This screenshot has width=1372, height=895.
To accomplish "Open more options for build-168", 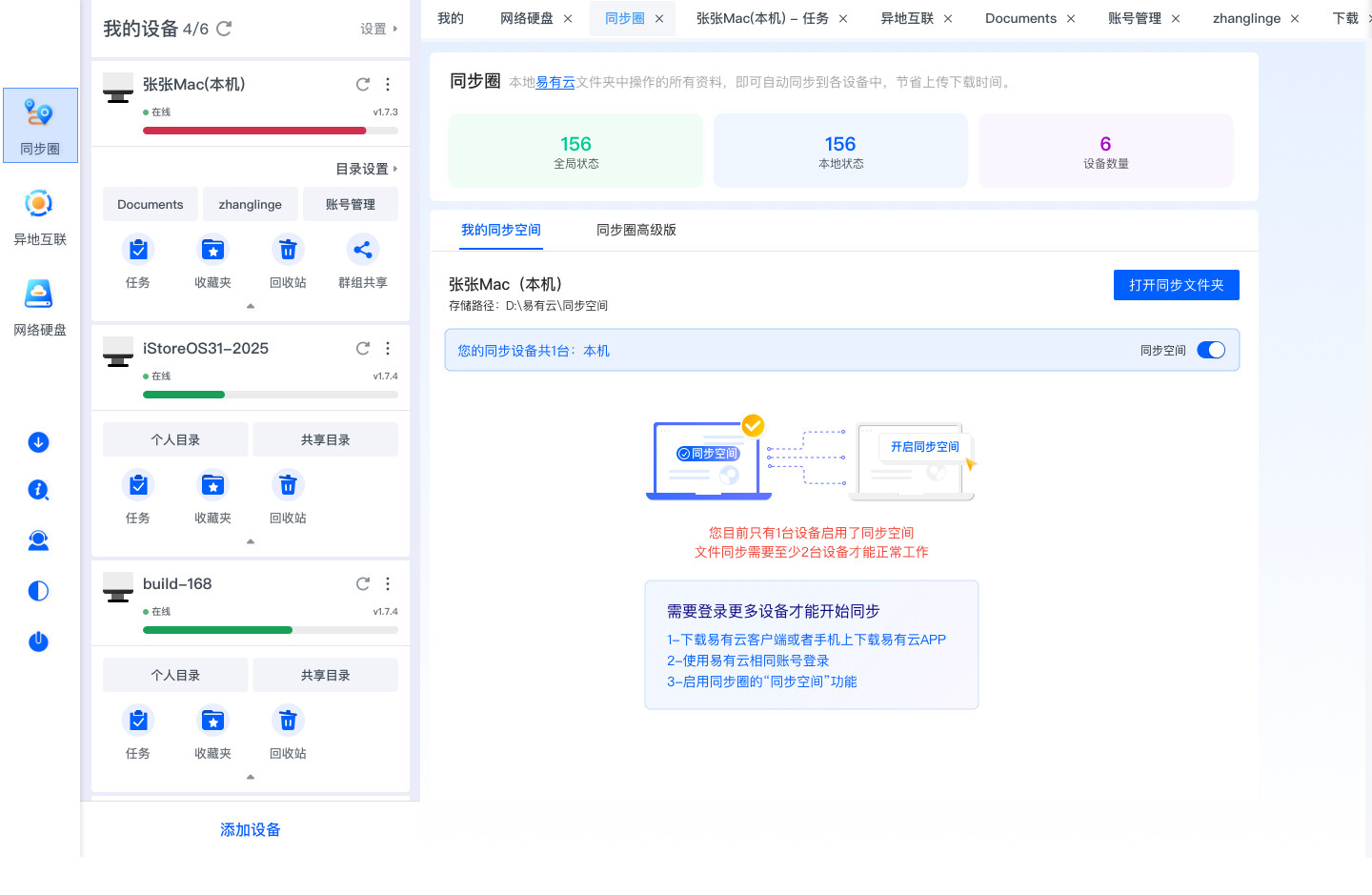I will tap(388, 583).
